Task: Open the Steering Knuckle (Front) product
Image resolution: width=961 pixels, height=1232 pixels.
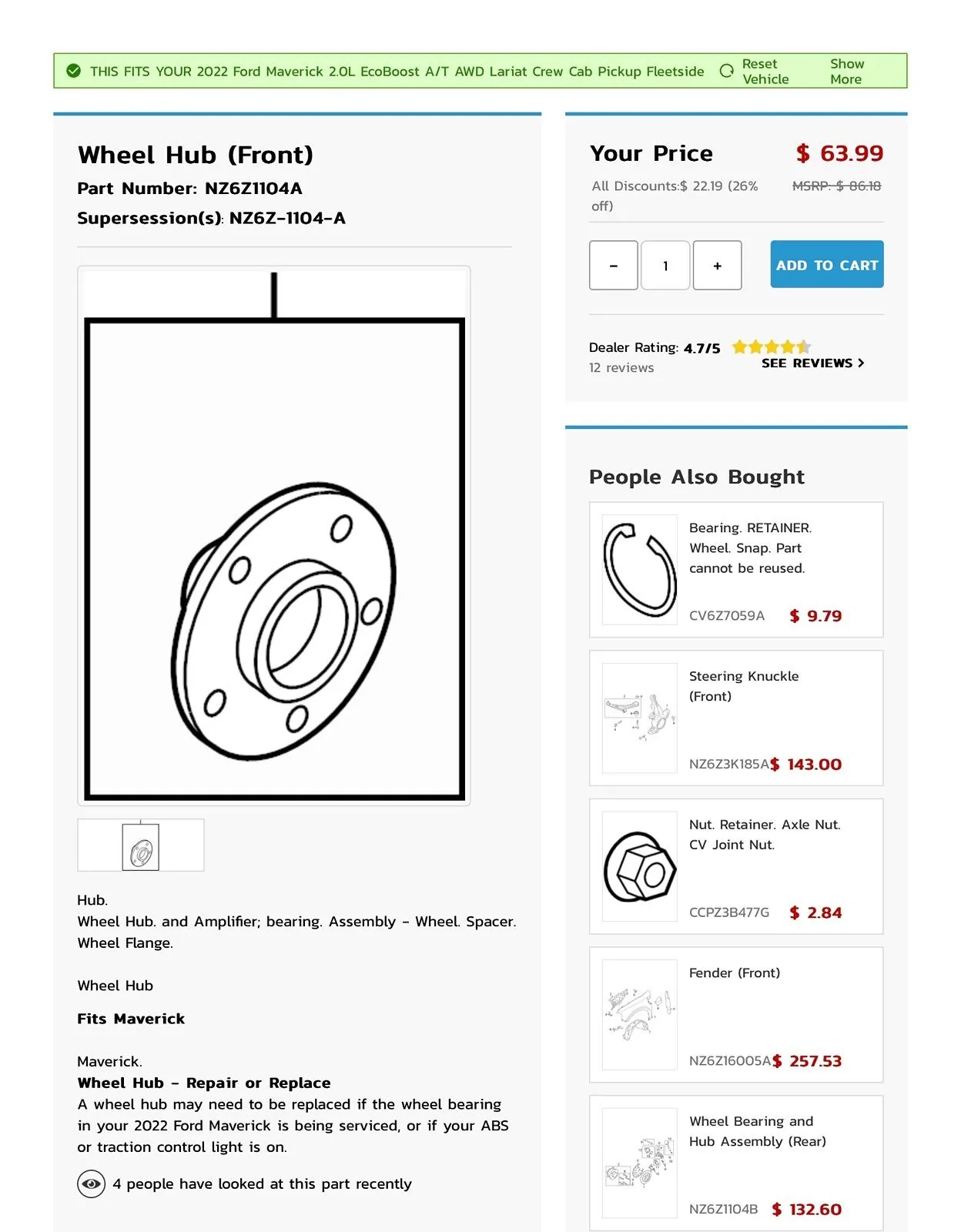Action: click(x=744, y=686)
